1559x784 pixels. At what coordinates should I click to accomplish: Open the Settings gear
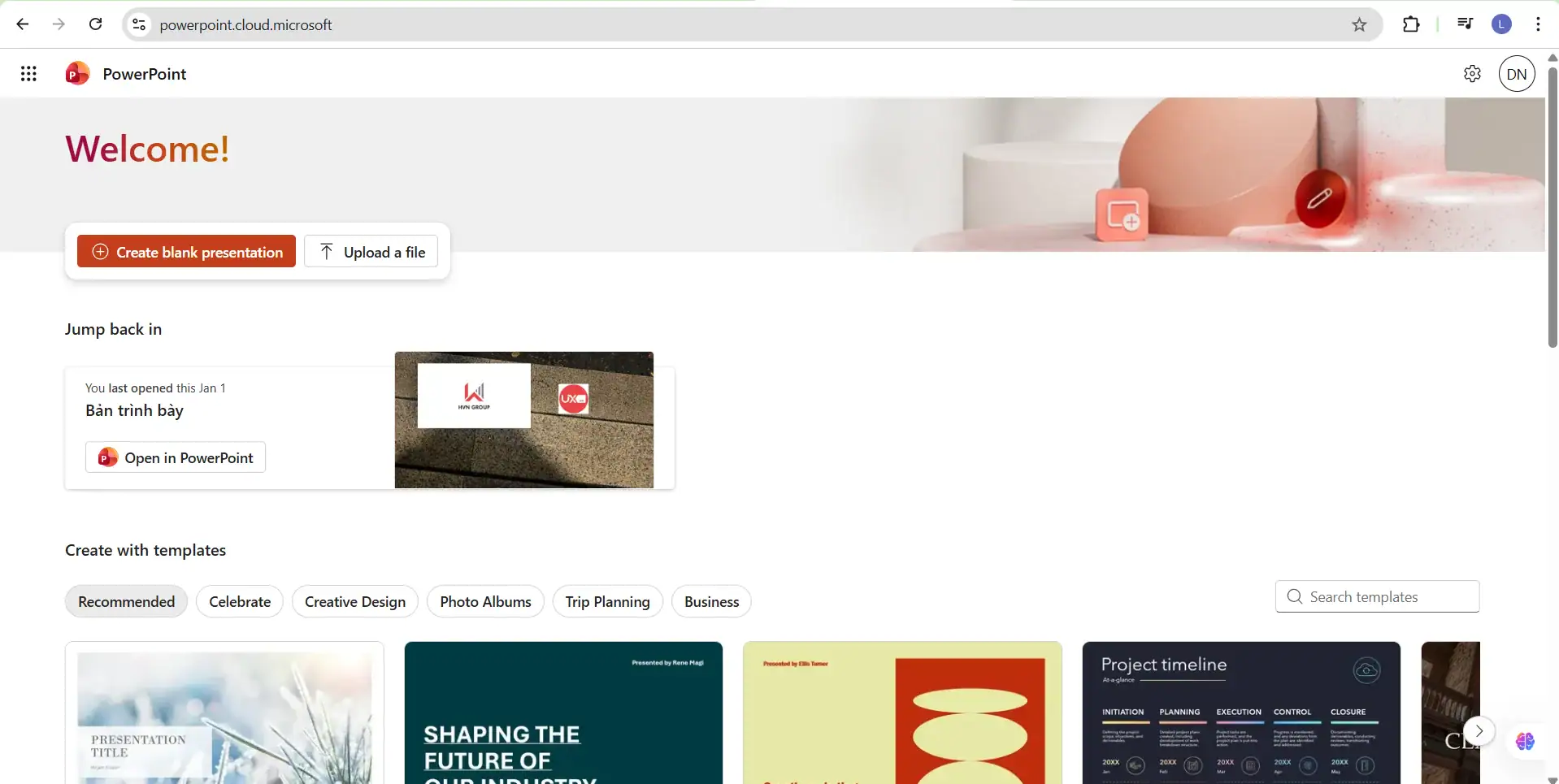pyautogui.click(x=1472, y=74)
